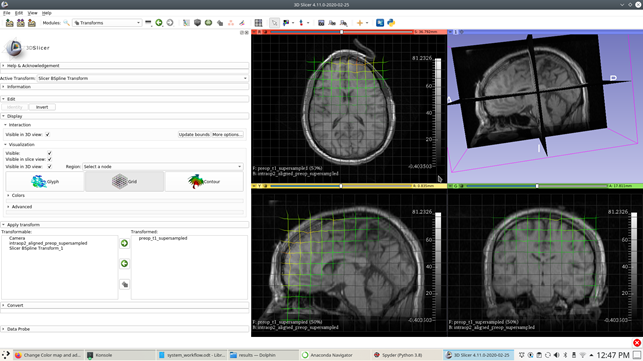643x361 pixels.
Task: Click the screenshot capture icon
Action: coord(321,23)
